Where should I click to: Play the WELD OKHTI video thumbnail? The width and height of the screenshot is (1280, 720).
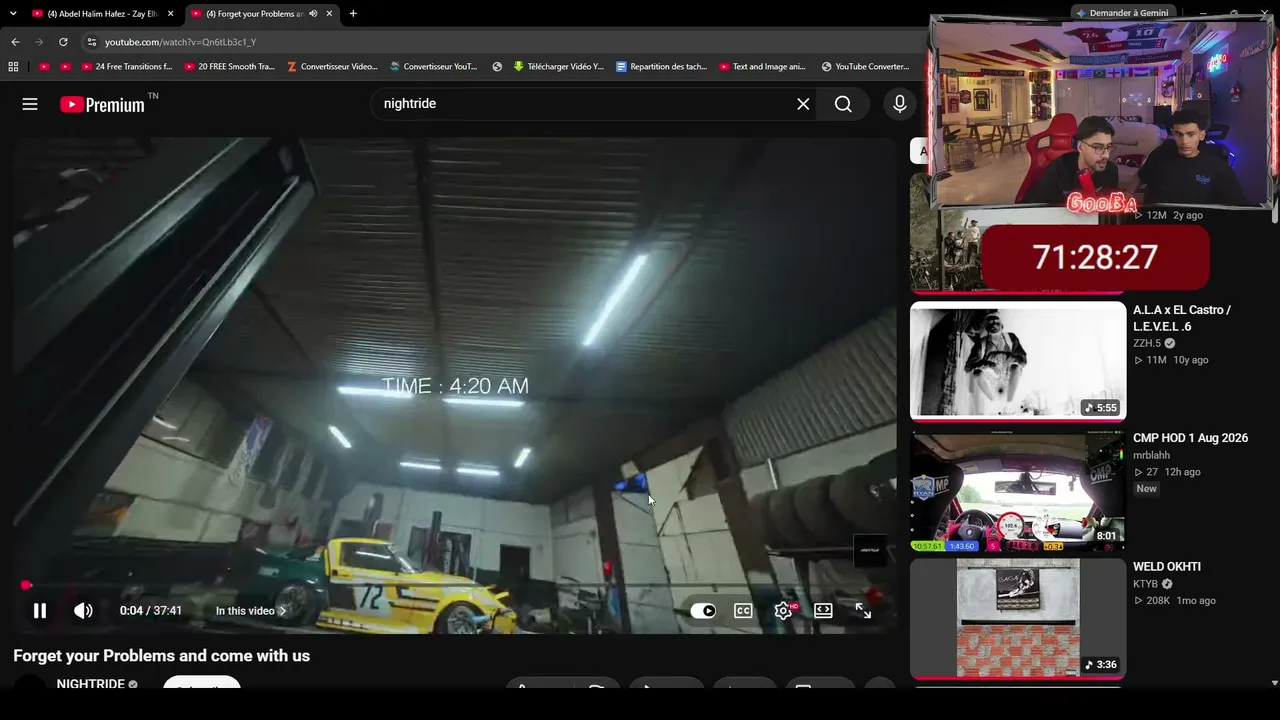coord(1018,618)
